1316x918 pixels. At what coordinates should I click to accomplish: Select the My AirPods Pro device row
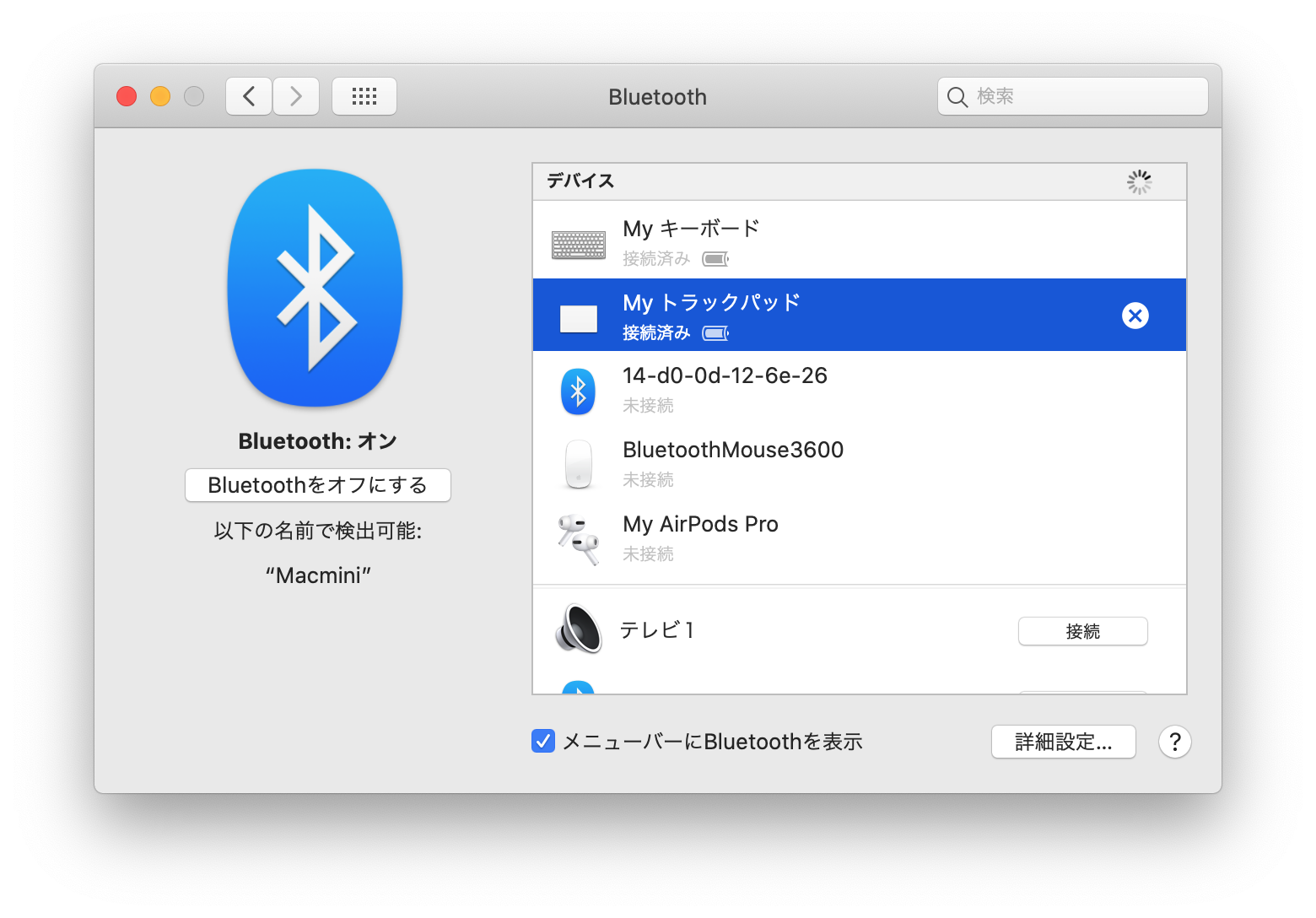pyautogui.click(x=860, y=537)
